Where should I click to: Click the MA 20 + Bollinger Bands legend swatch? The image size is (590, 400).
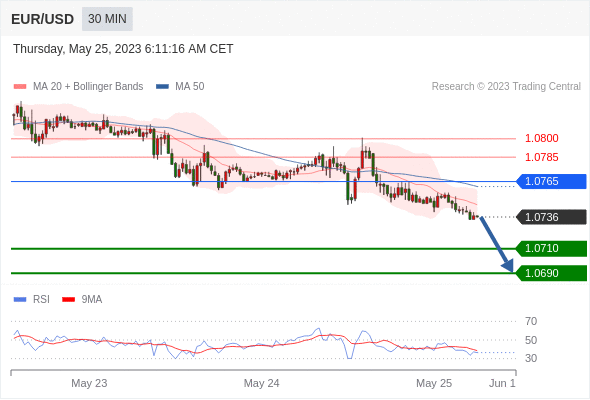20,87
